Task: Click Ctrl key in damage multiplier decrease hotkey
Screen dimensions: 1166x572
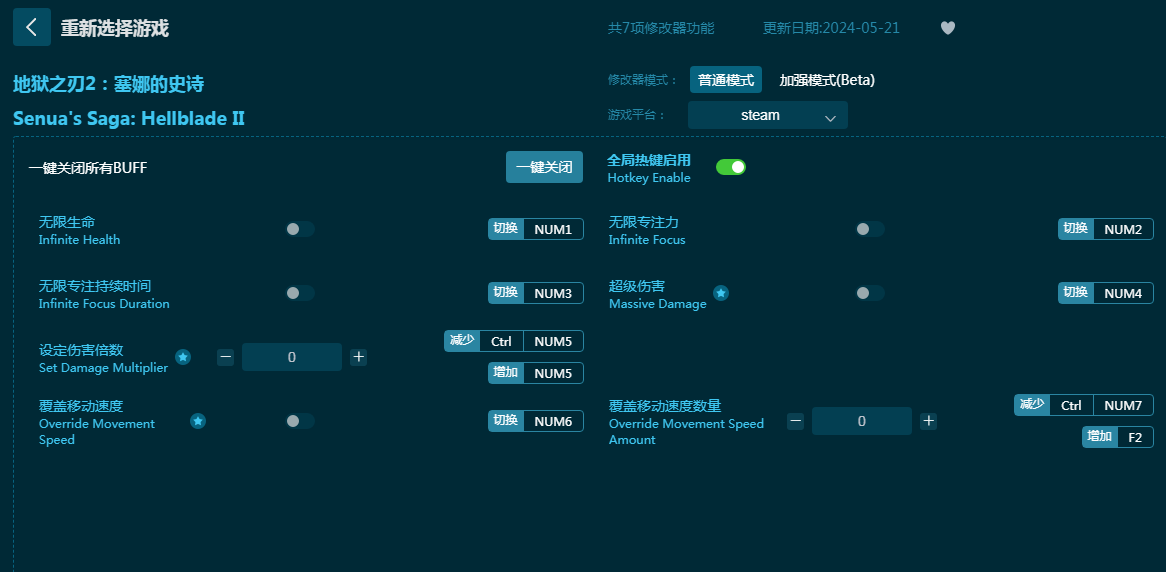Action: pos(501,341)
